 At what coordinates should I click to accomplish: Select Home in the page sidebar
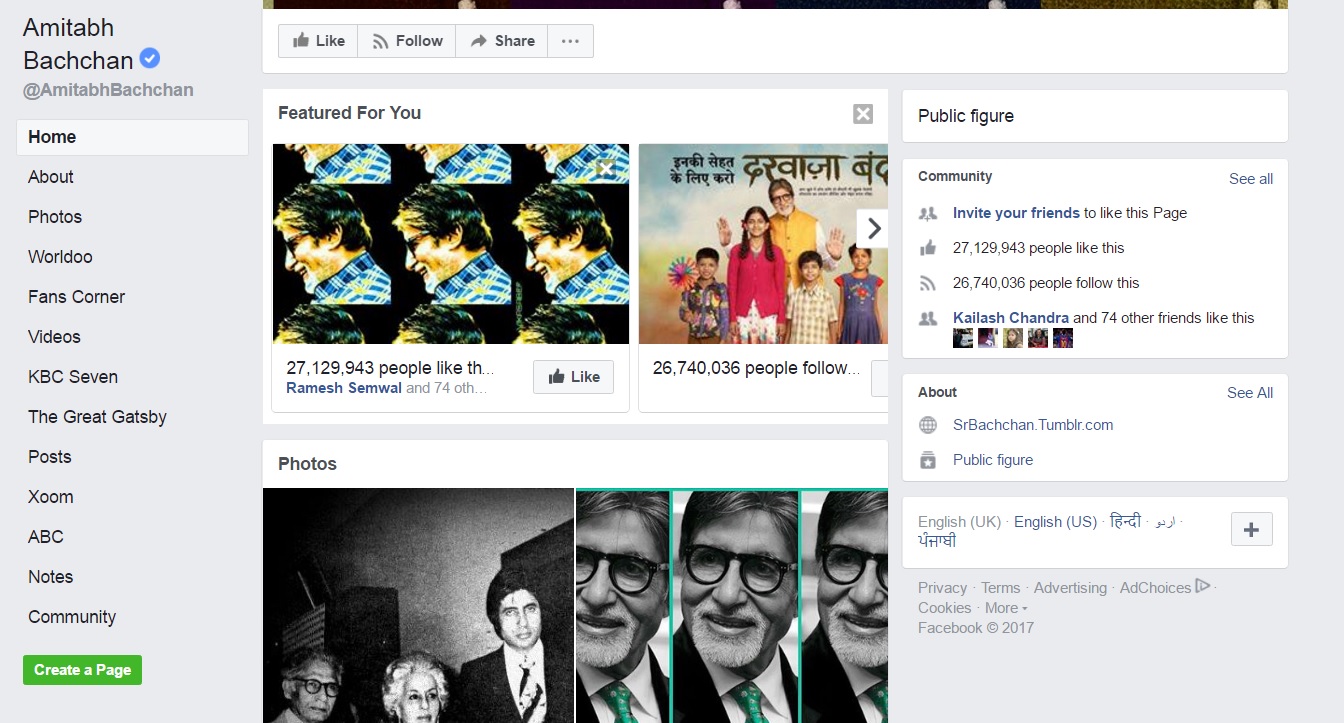(132, 137)
